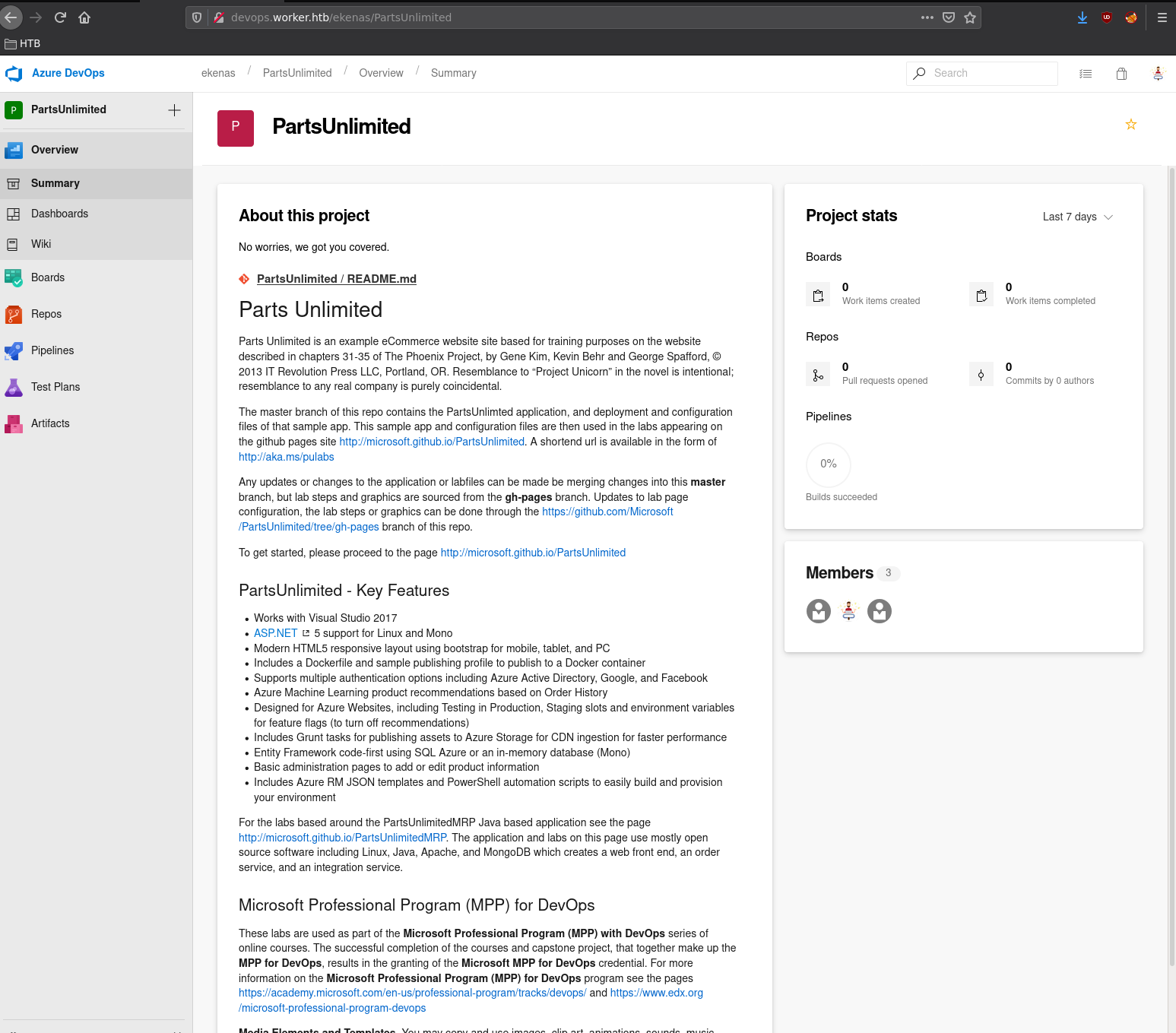Click the red P project avatar

coord(236,128)
